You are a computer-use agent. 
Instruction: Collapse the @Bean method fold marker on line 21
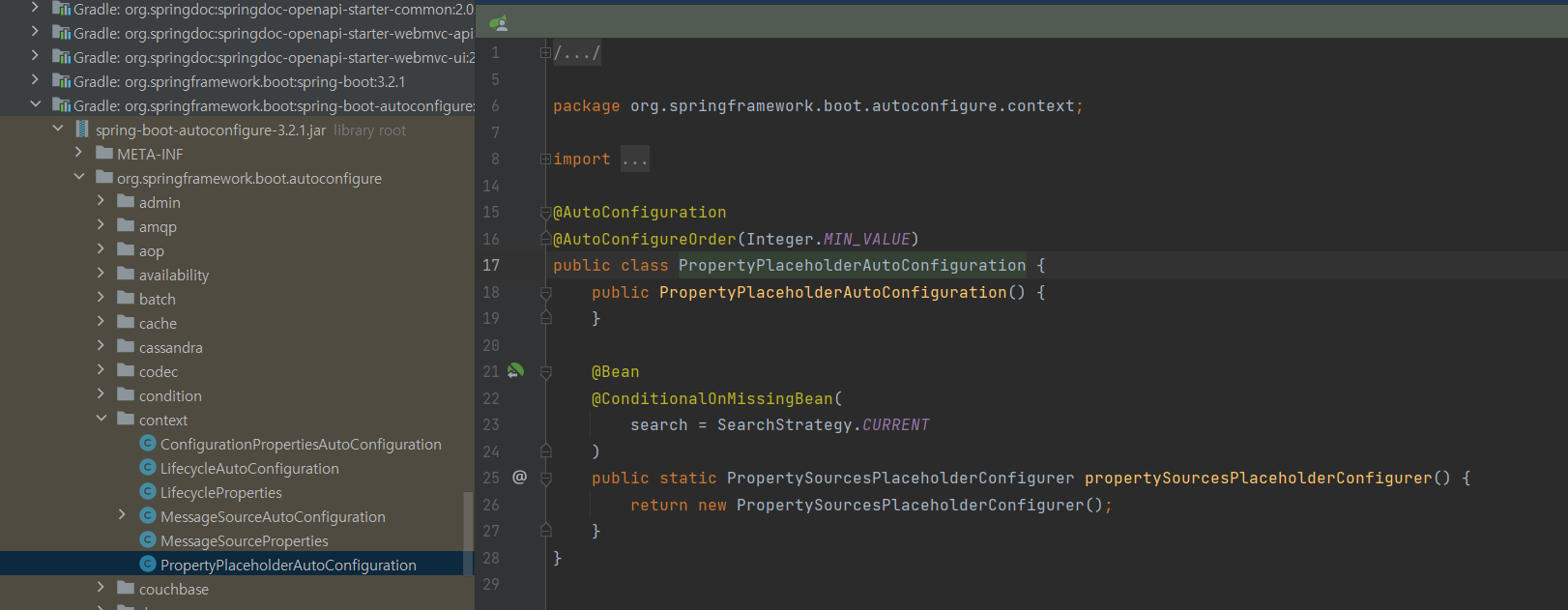pos(545,371)
